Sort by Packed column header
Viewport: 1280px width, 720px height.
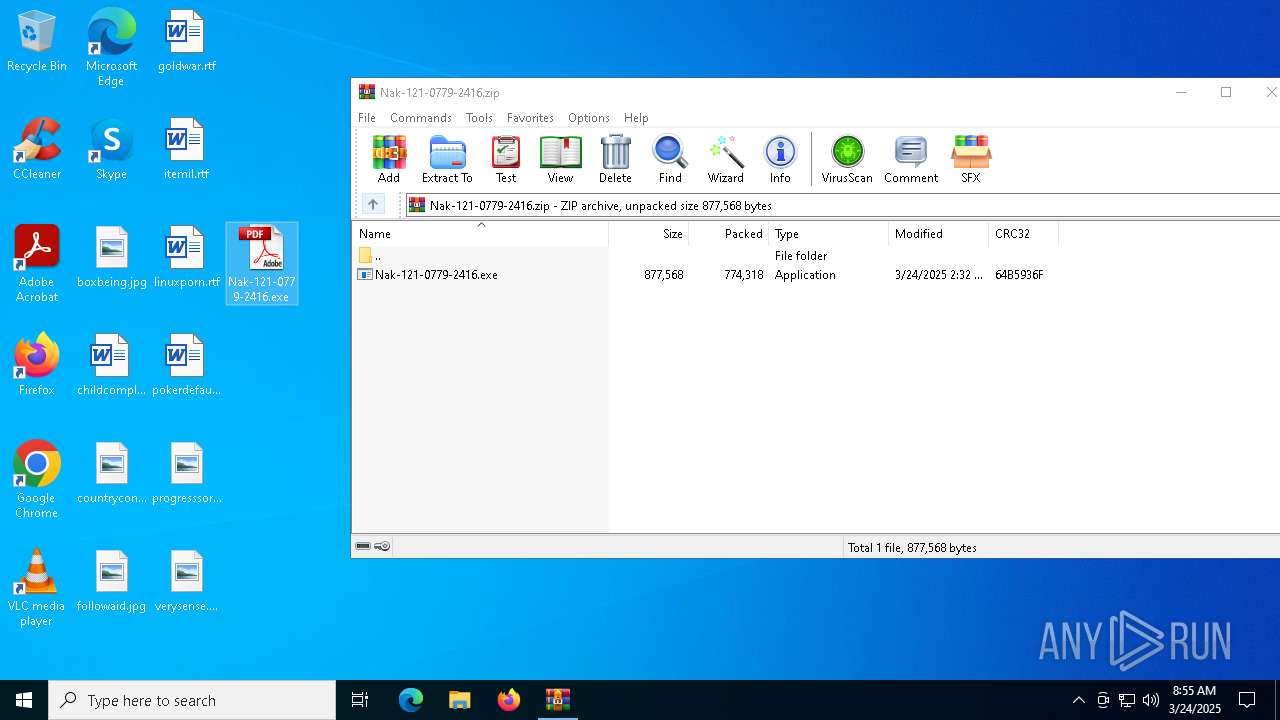click(x=729, y=233)
